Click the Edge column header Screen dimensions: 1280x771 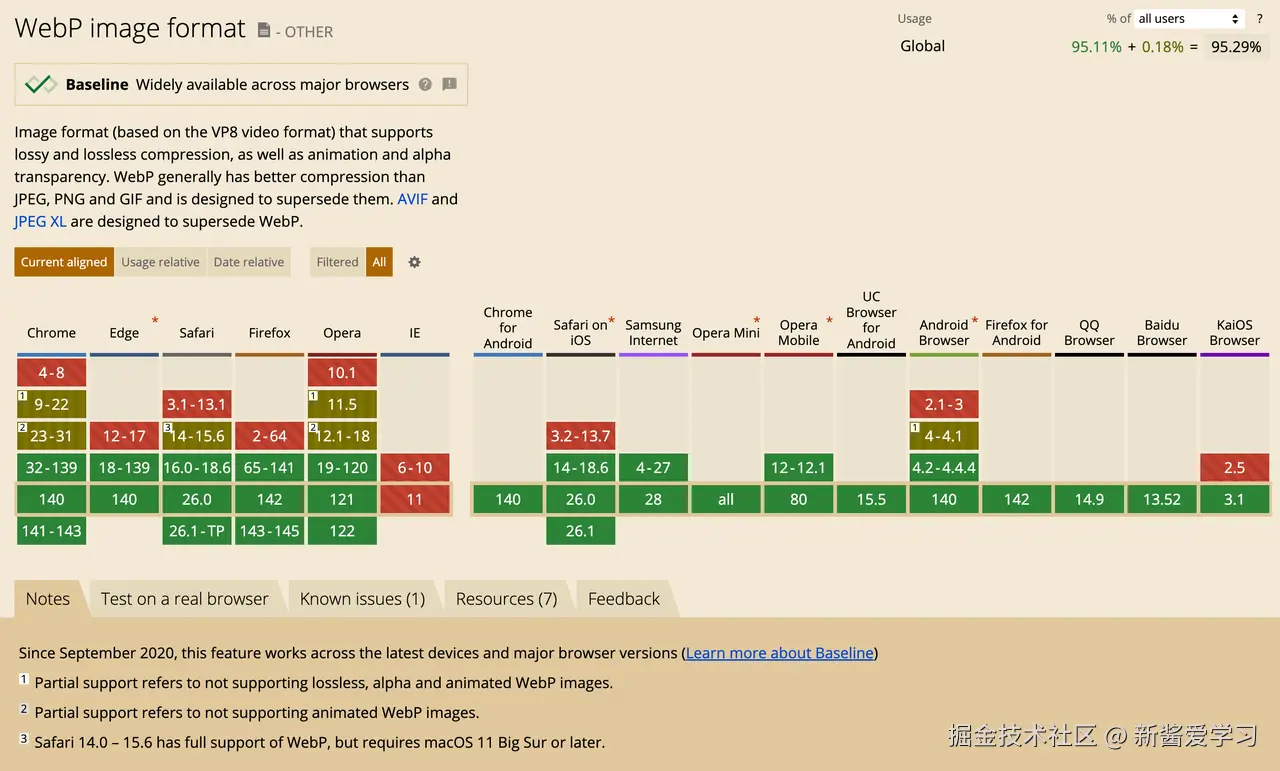(124, 333)
